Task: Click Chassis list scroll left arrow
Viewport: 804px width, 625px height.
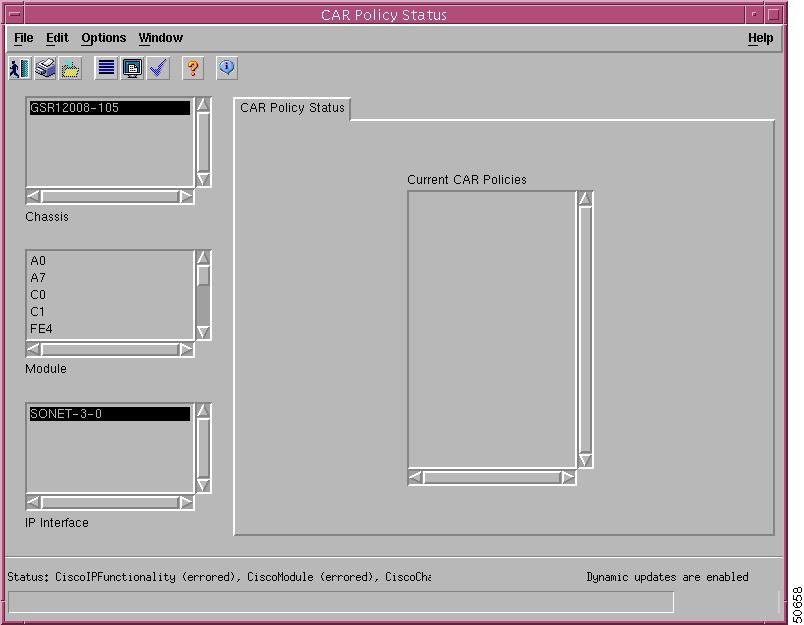Action: click(x=33, y=196)
